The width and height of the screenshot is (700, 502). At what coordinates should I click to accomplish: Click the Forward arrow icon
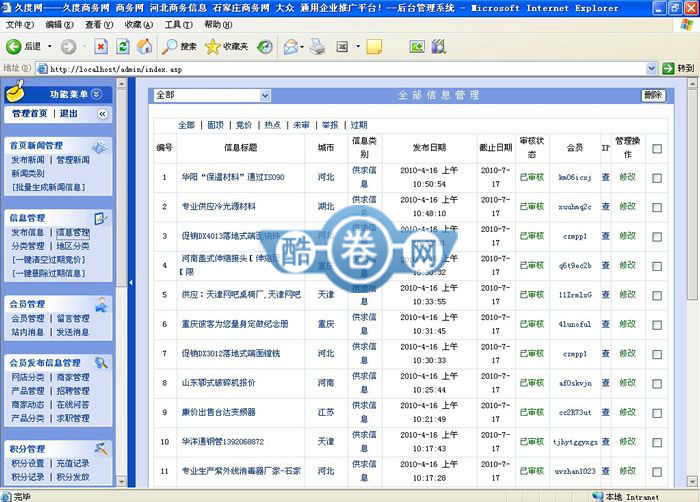tap(68, 46)
